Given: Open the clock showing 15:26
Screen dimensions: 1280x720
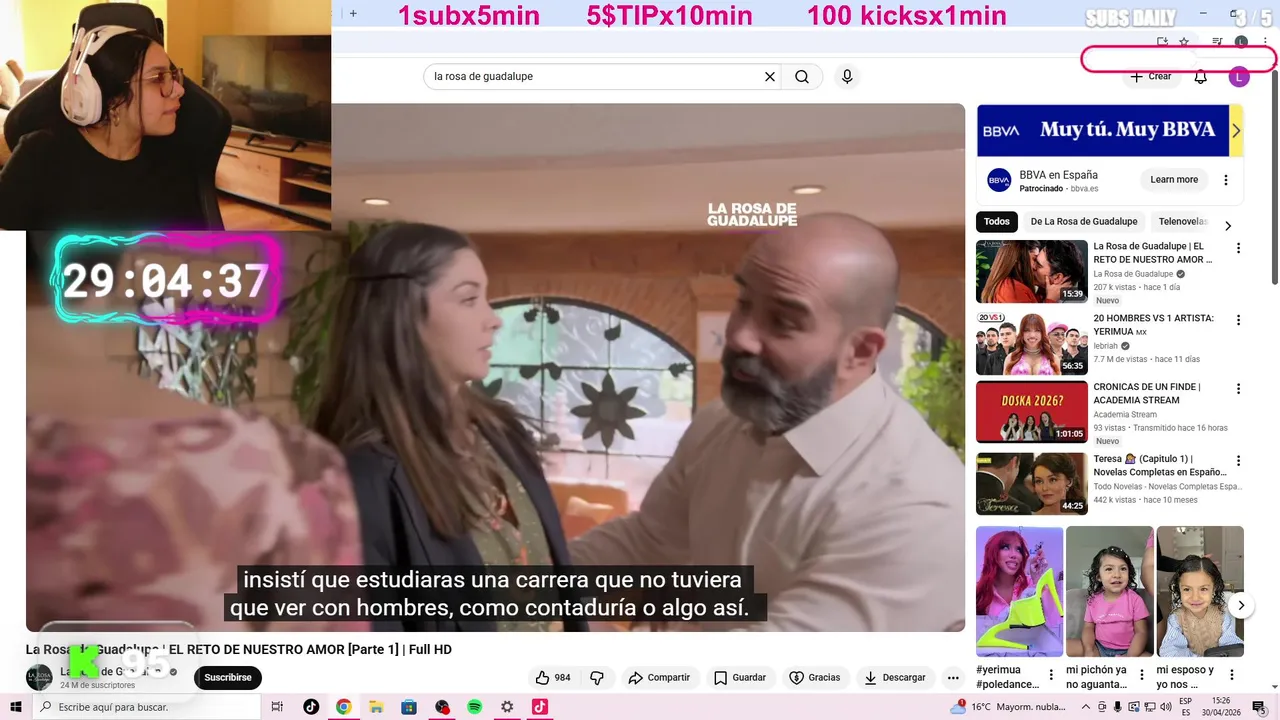Looking at the screenshot, I should pyautogui.click(x=1221, y=707).
